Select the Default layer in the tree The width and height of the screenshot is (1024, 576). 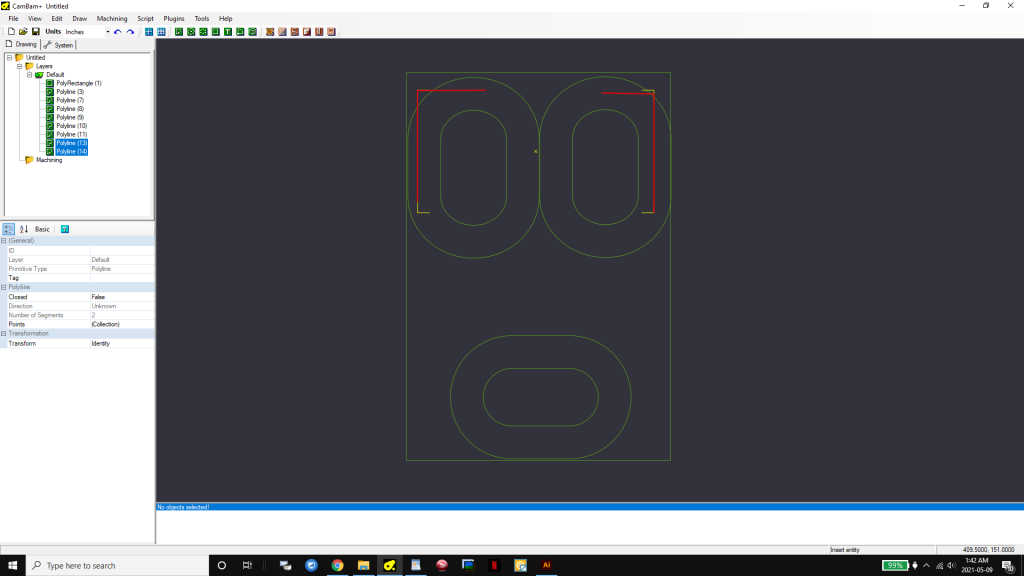[55, 74]
